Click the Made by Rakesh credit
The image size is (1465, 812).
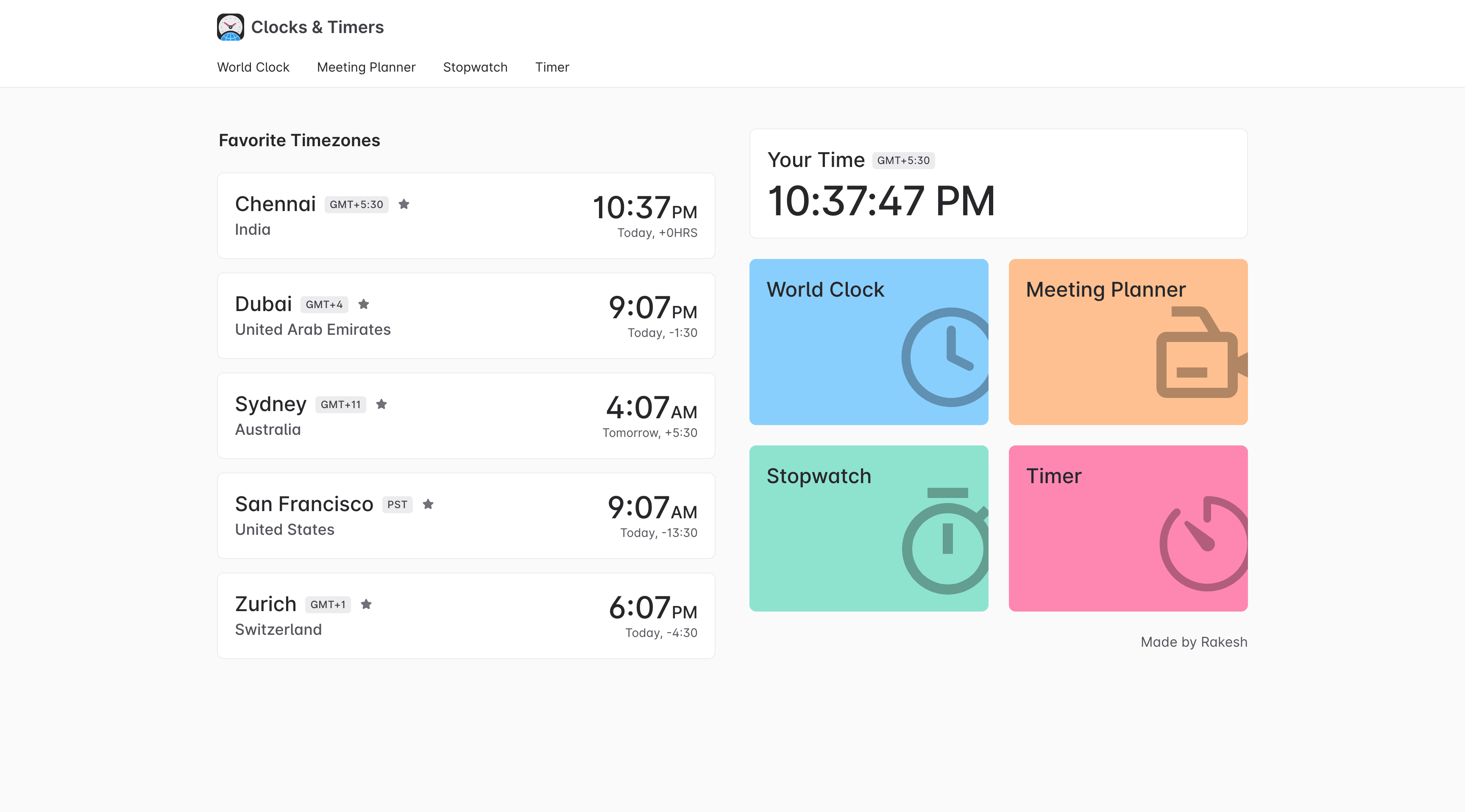pyautogui.click(x=1193, y=641)
